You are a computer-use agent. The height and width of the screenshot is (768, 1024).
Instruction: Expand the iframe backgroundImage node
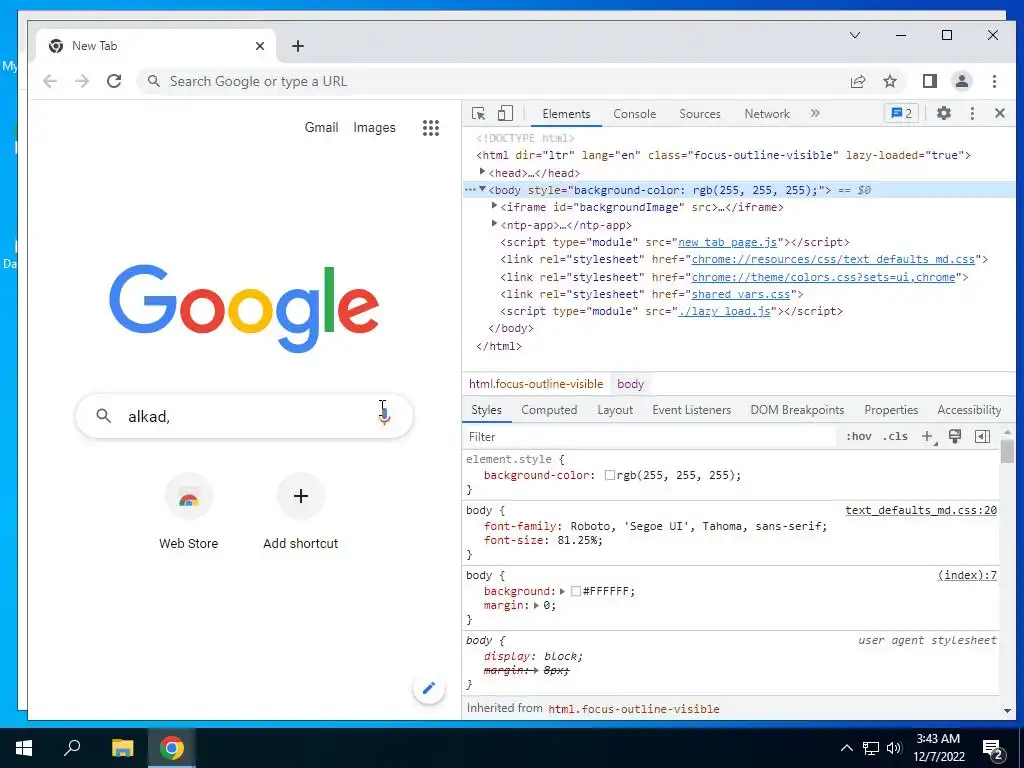[494, 206]
